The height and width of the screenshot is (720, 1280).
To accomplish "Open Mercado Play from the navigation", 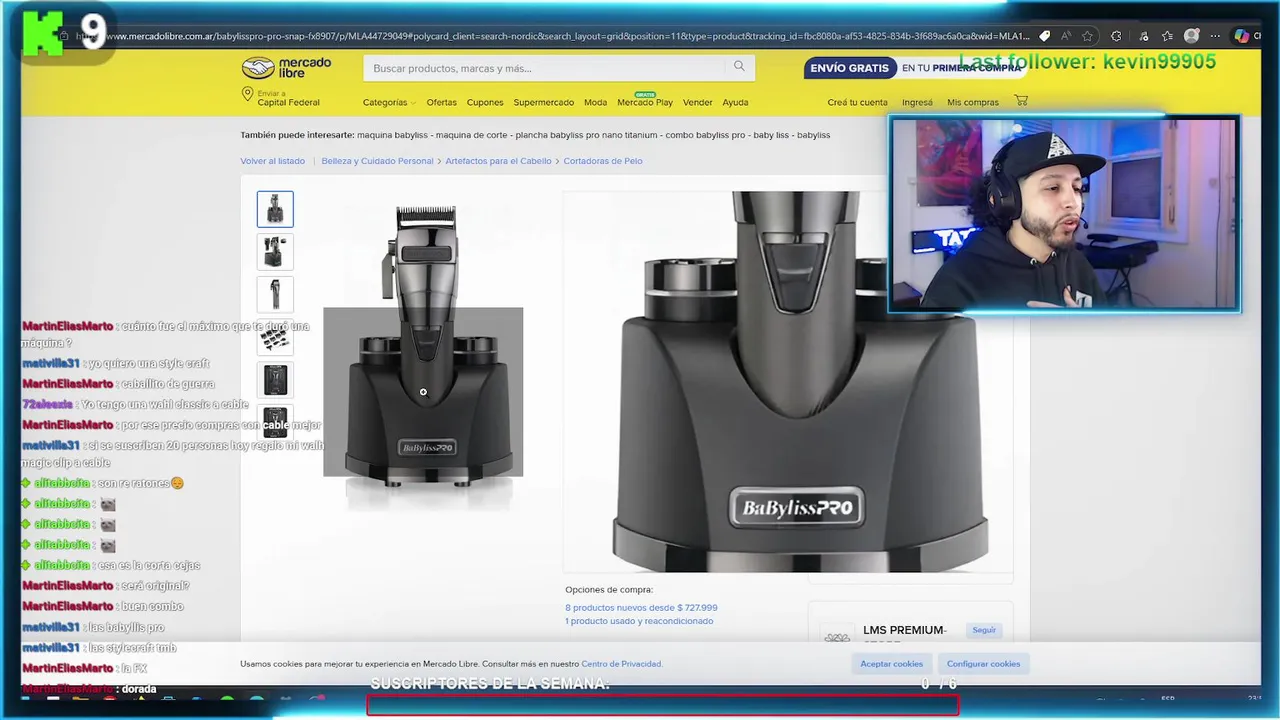I will 645,101.
